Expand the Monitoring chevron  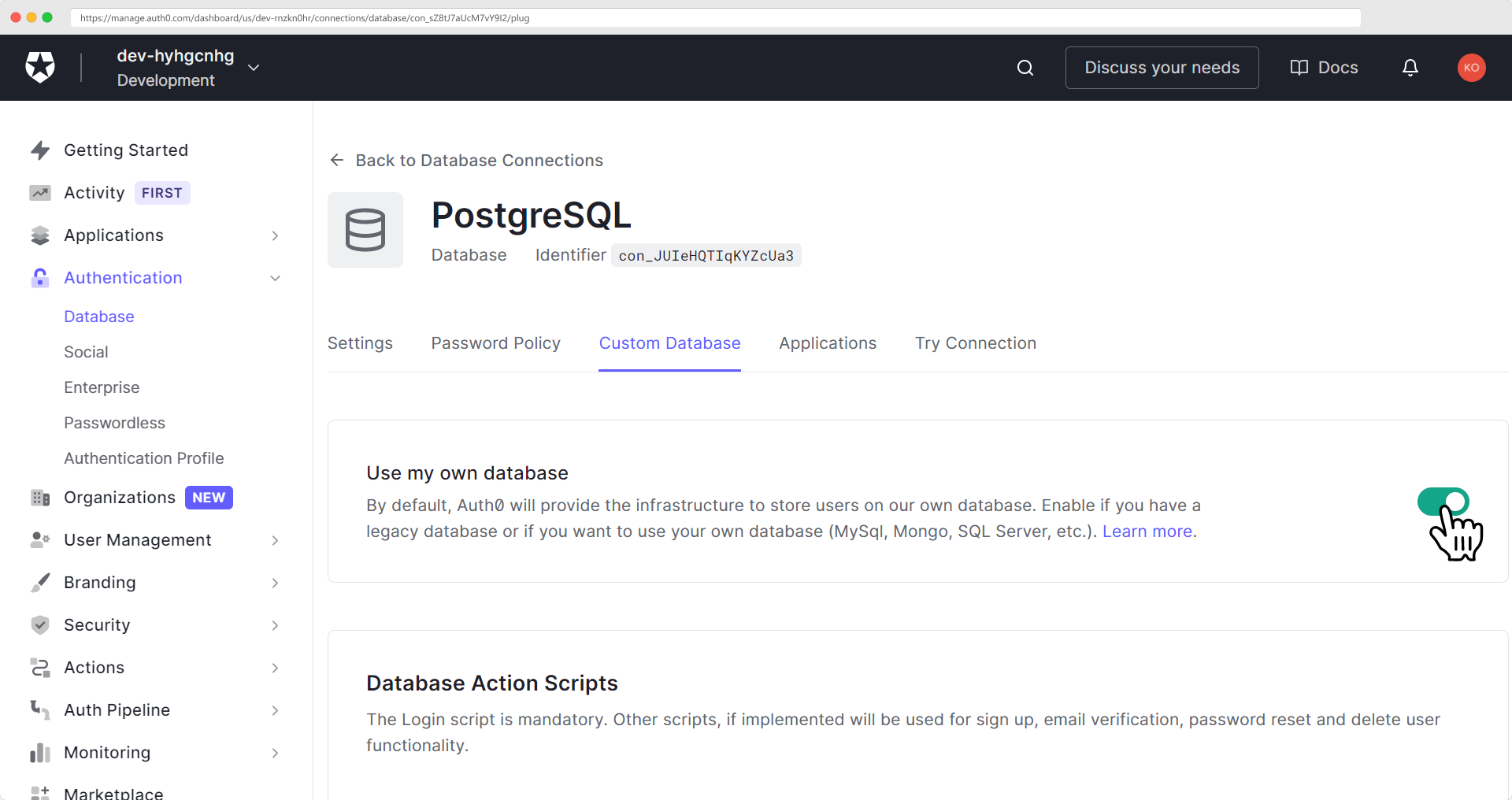pos(275,753)
